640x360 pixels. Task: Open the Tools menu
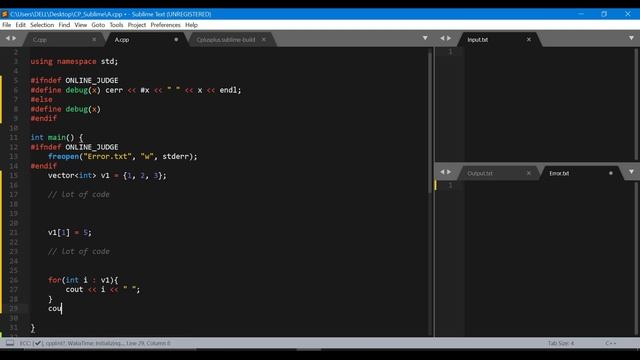click(x=116, y=25)
